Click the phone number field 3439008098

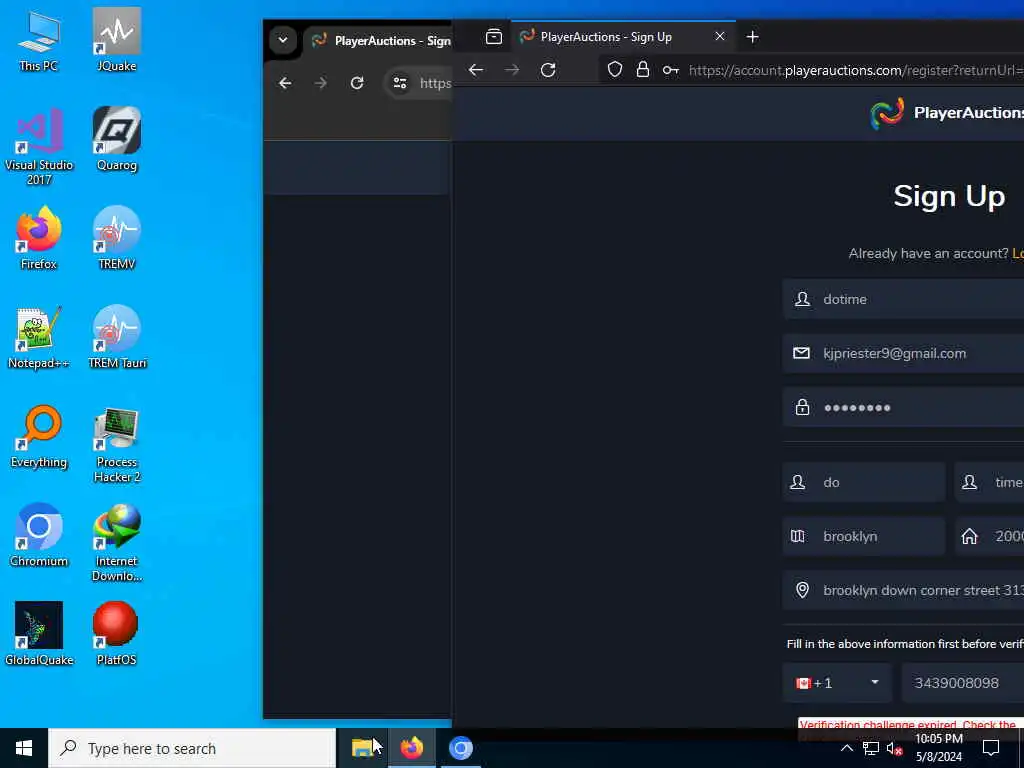[x=963, y=683]
